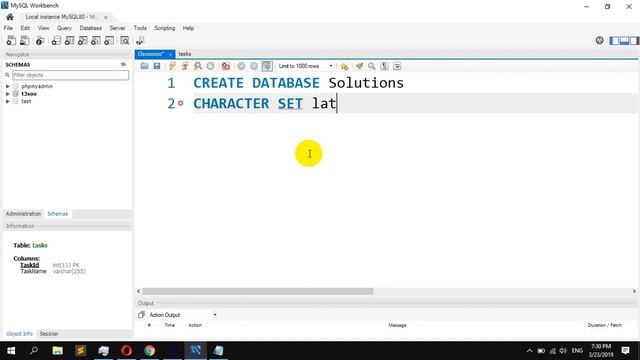Click the rollback transaction icon
This screenshot has height=360, width=640.
click(254, 66)
